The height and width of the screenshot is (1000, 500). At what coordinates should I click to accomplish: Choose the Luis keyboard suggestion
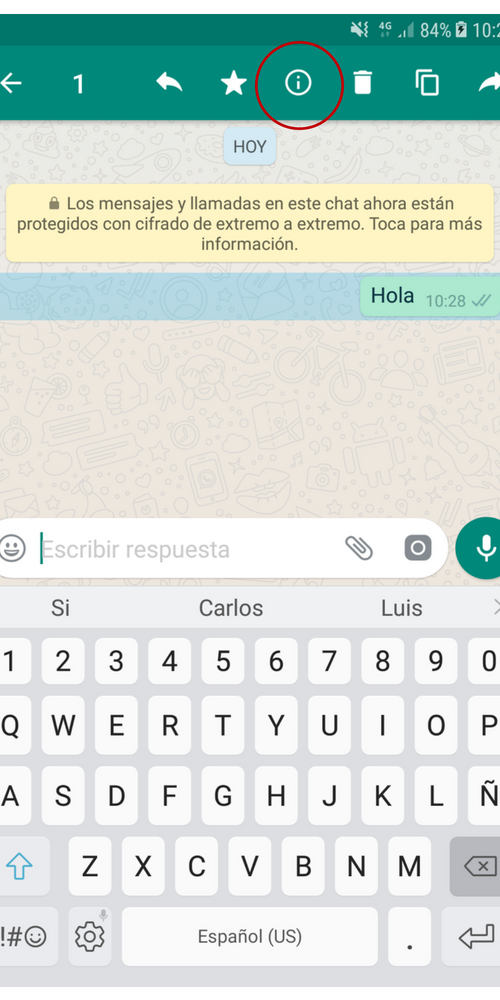pyautogui.click(x=402, y=608)
